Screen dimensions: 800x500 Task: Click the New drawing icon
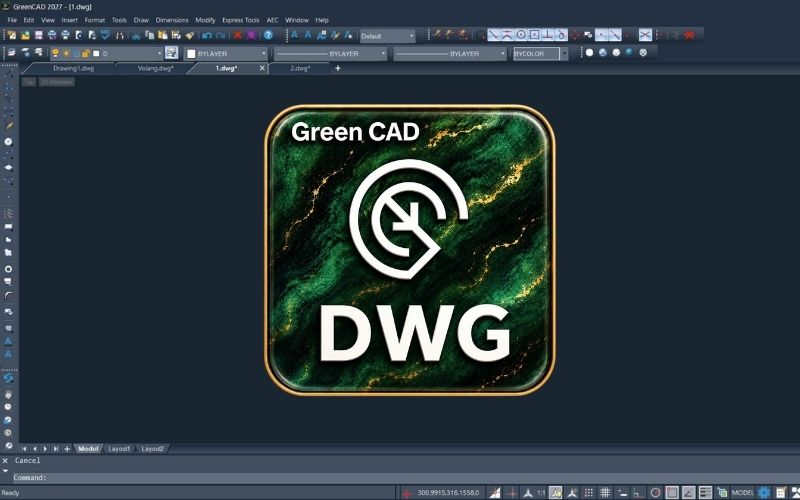click(x=11, y=35)
